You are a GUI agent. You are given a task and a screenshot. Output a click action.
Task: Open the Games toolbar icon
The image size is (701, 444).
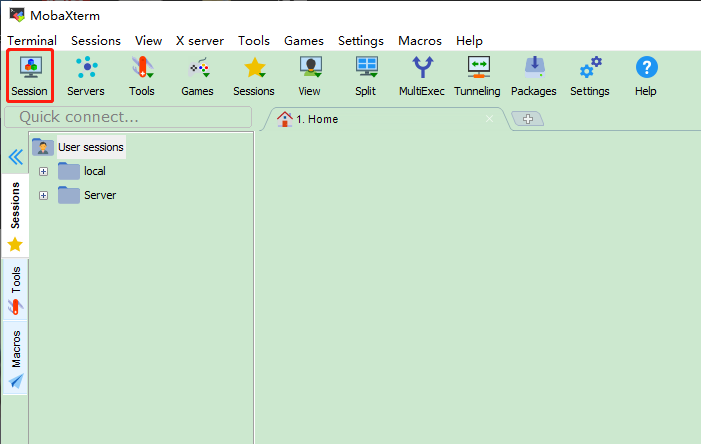click(x=197, y=75)
